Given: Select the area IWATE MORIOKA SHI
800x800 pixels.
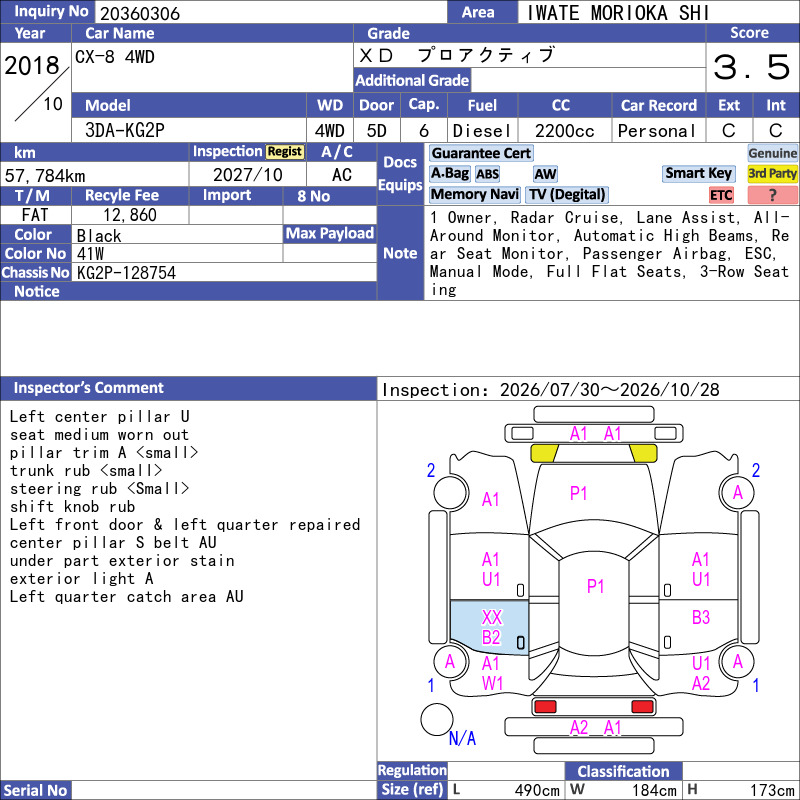Looking at the screenshot, I should [x=618, y=13].
